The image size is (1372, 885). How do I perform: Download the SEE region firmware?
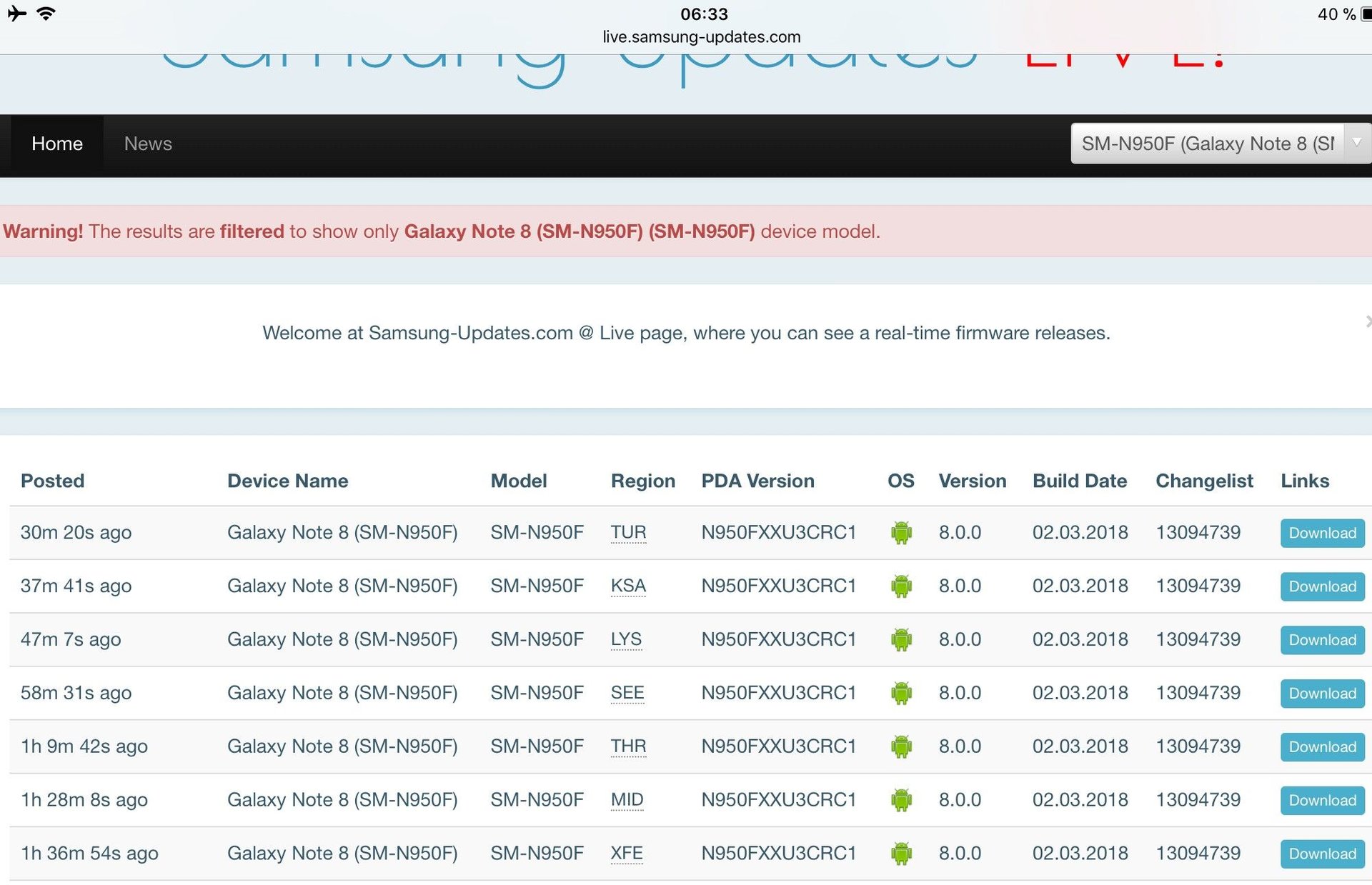[x=1322, y=694]
